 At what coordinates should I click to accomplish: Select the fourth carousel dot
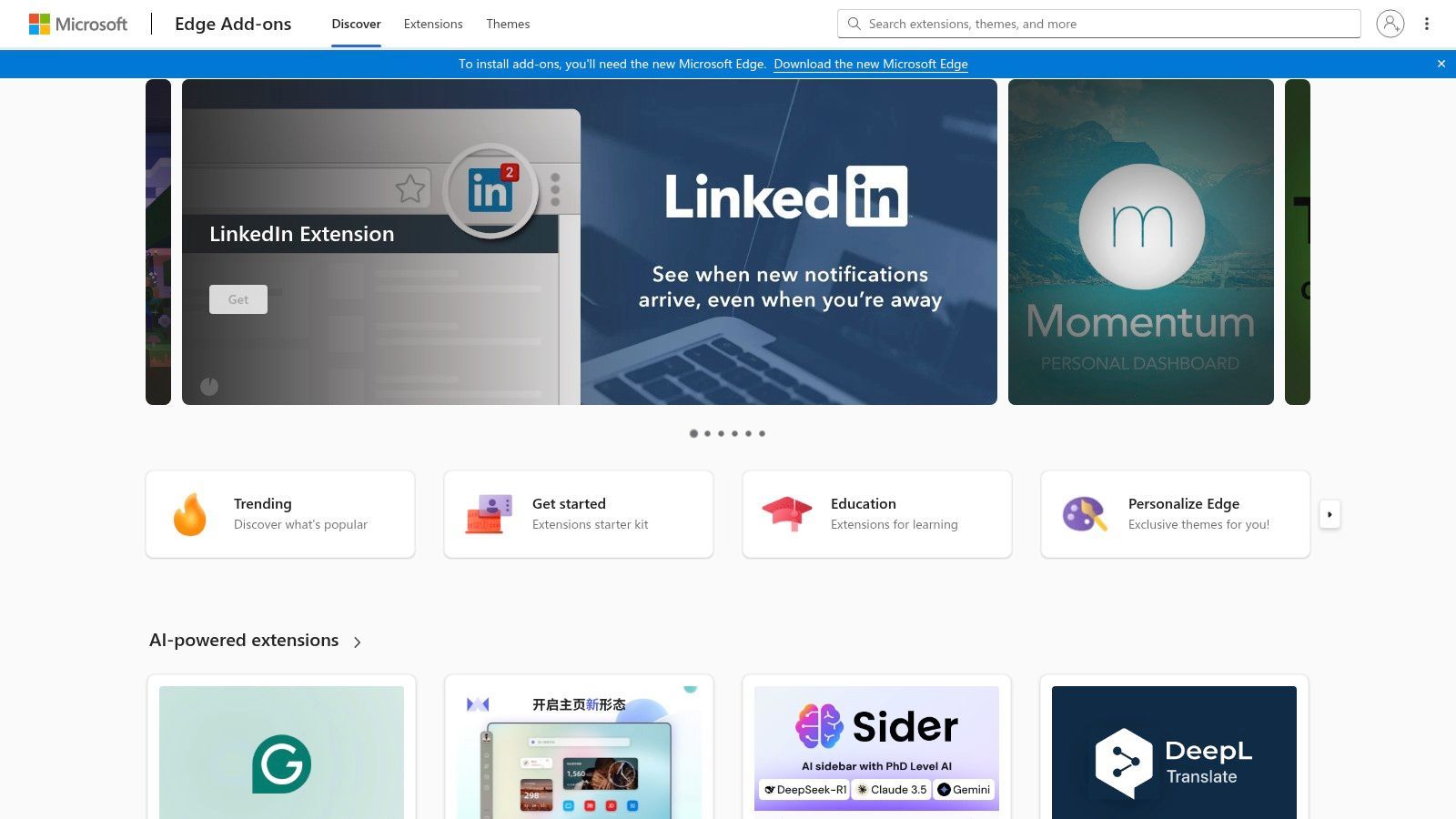pos(734,433)
